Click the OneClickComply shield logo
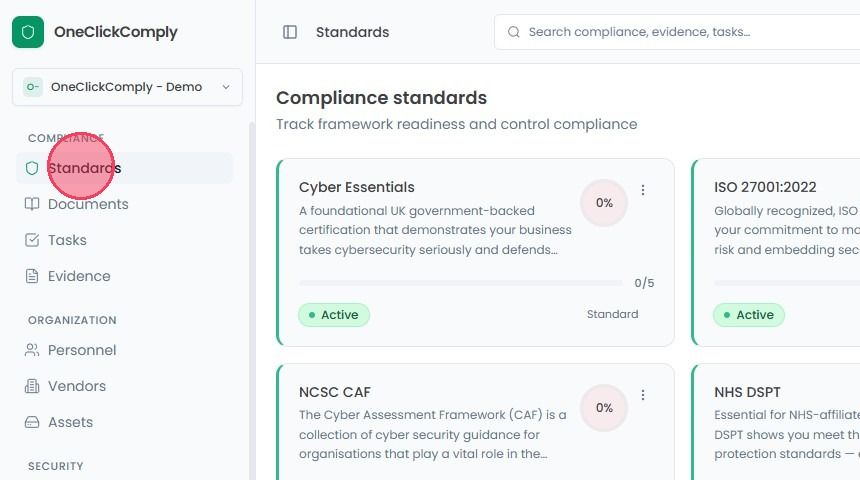The width and height of the screenshot is (860, 480). coord(28,32)
